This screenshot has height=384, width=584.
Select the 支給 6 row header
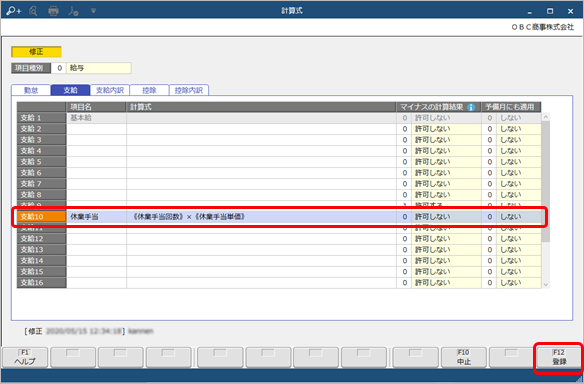click(41, 173)
